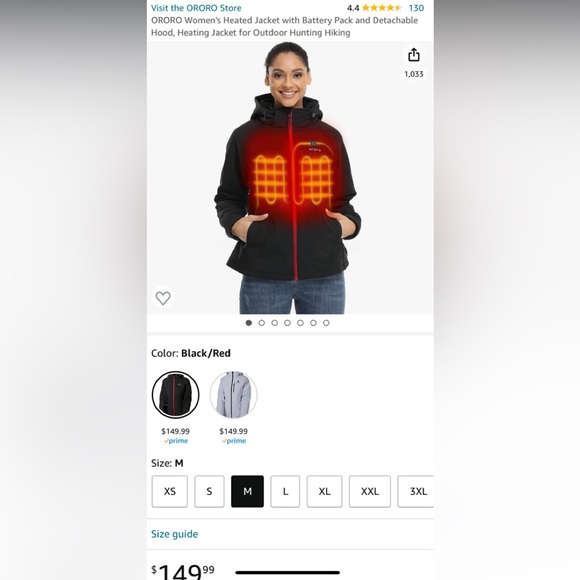580x580 pixels.
Task: Open the 130 ratings count link
Action: [416, 8]
